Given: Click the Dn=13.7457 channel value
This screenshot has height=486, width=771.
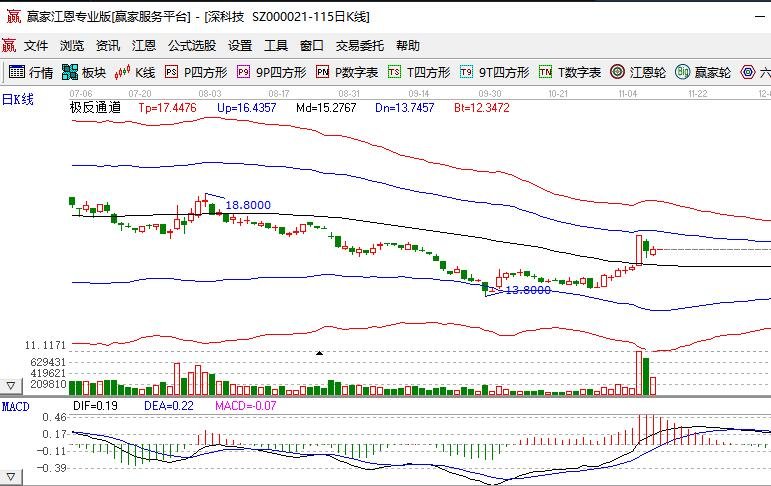Looking at the screenshot, I should (x=405, y=108).
